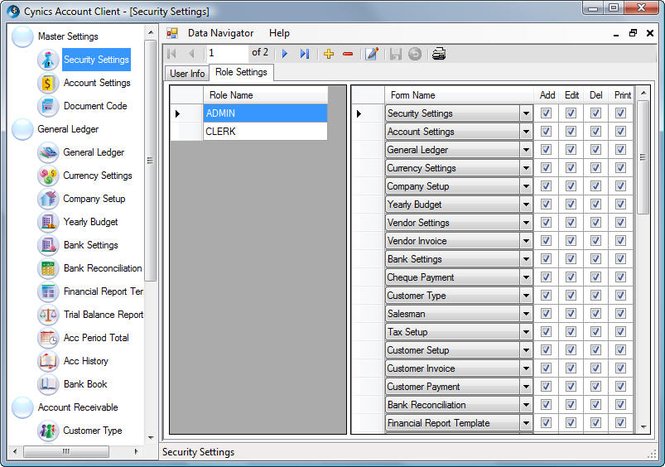Click the record number input field
Viewport: 665px width, 467px height.
[227, 53]
